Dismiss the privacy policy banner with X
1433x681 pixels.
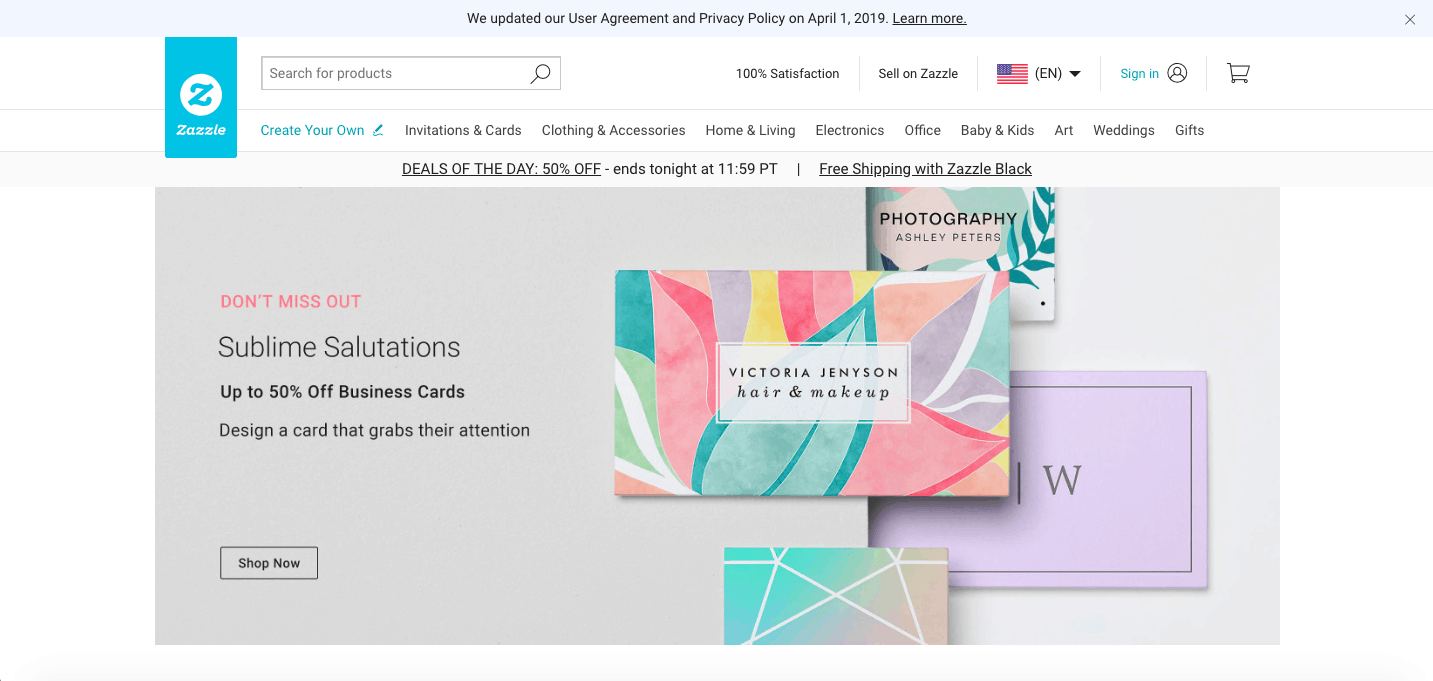click(x=1410, y=19)
